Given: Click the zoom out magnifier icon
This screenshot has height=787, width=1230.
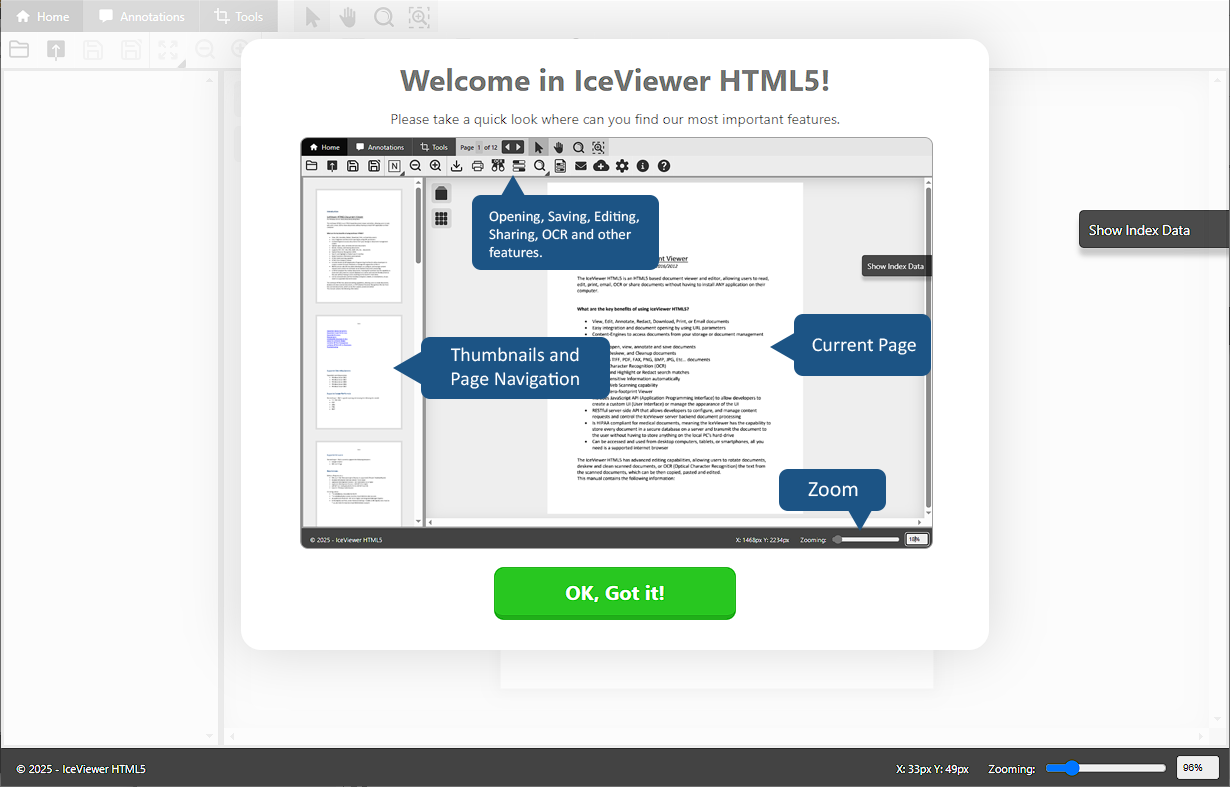Looking at the screenshot, I should tap(205, 50).
